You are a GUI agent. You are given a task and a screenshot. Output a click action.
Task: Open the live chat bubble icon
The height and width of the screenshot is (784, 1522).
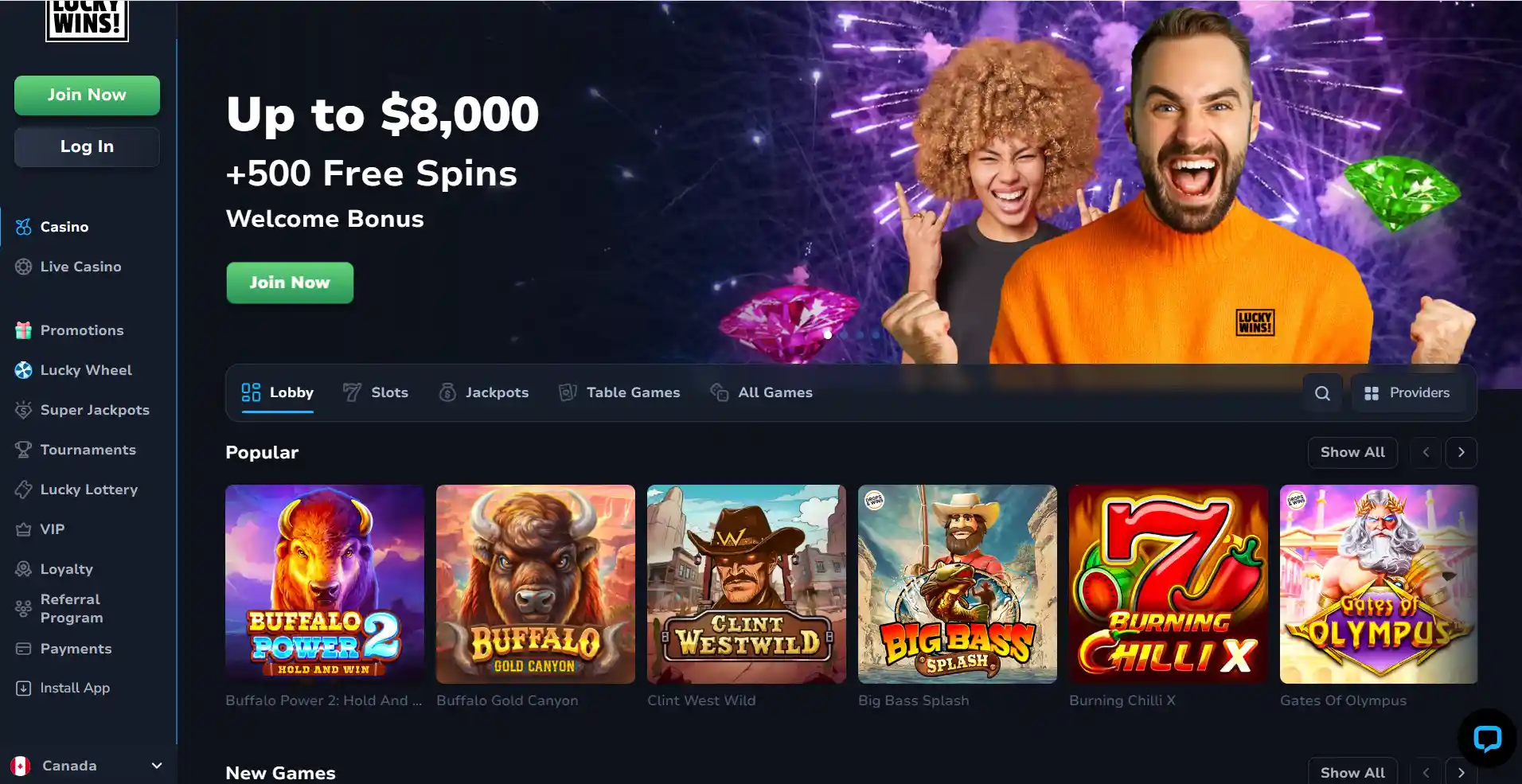click(1486, 739)
